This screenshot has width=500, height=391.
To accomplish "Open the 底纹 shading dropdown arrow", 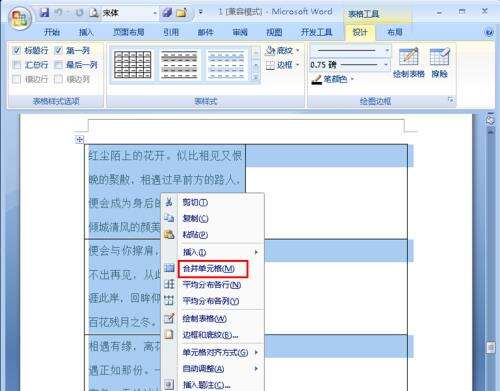I will (x=298, y=51).
